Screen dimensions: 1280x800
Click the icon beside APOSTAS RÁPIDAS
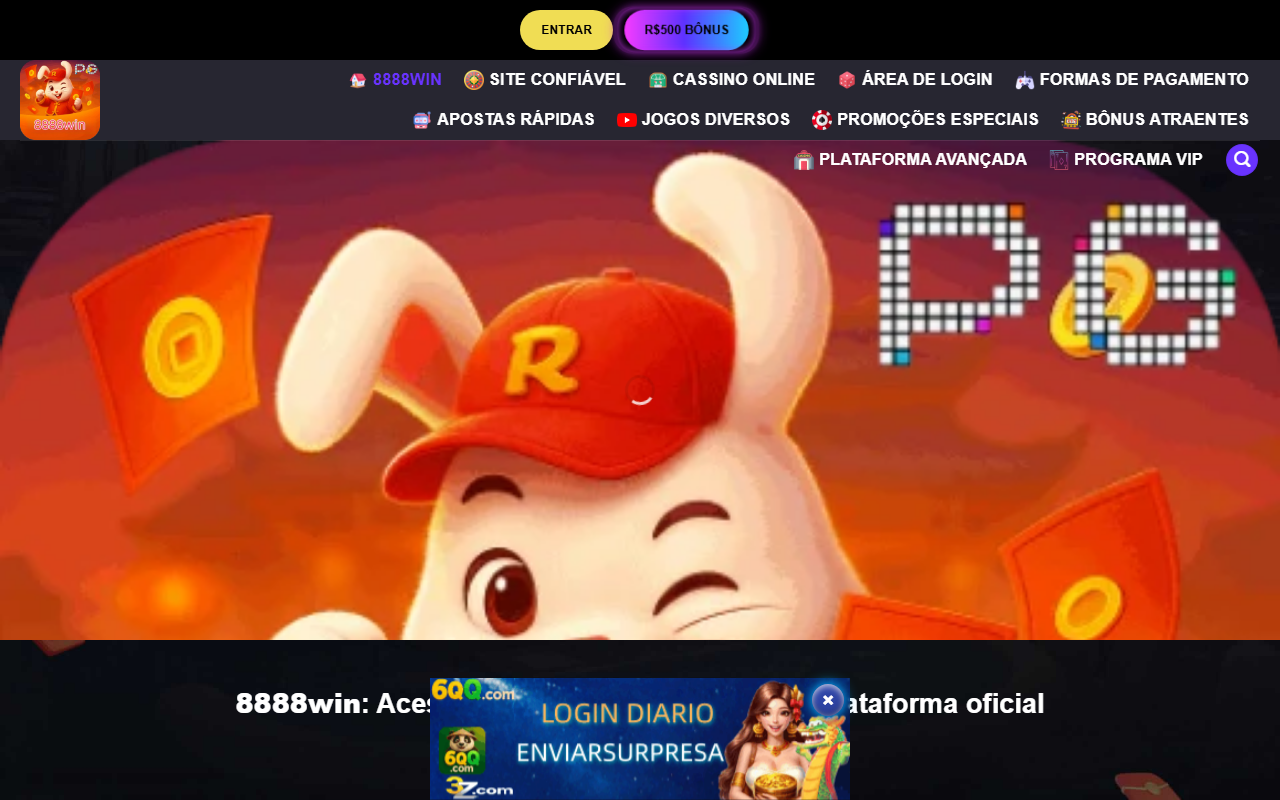coord(422,120)
